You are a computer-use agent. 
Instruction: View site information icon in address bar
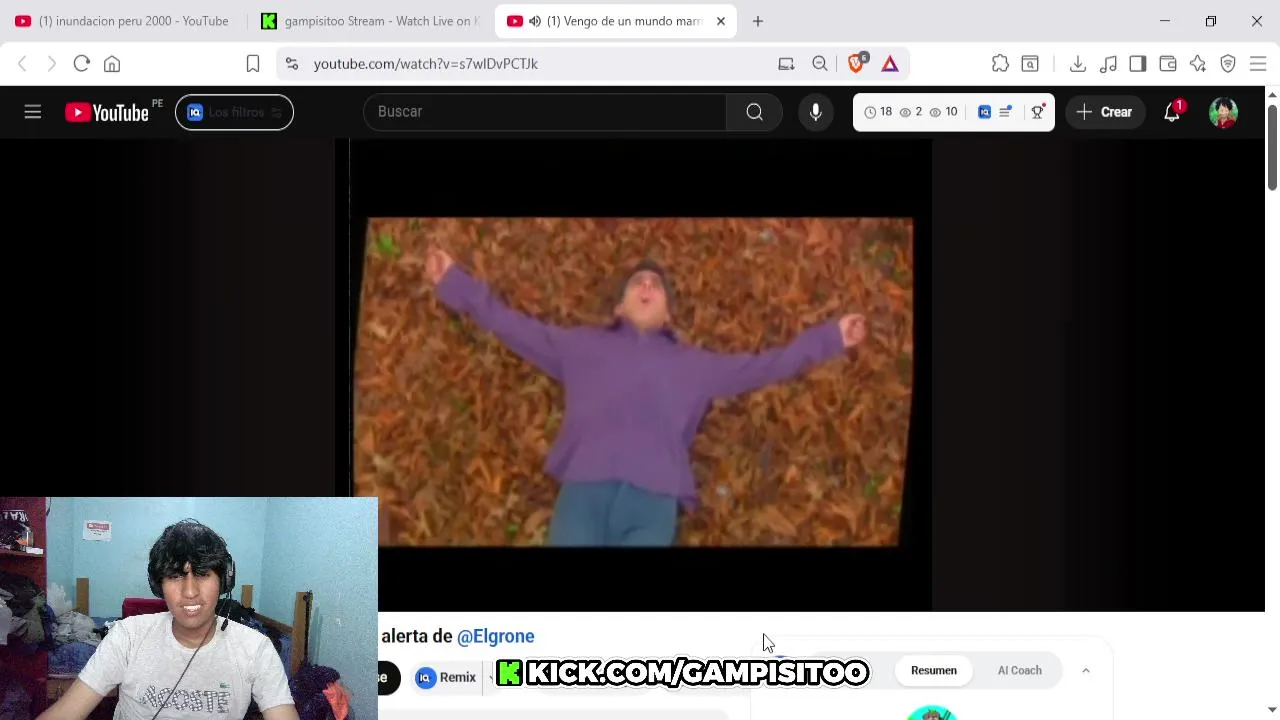coord(291,64)
